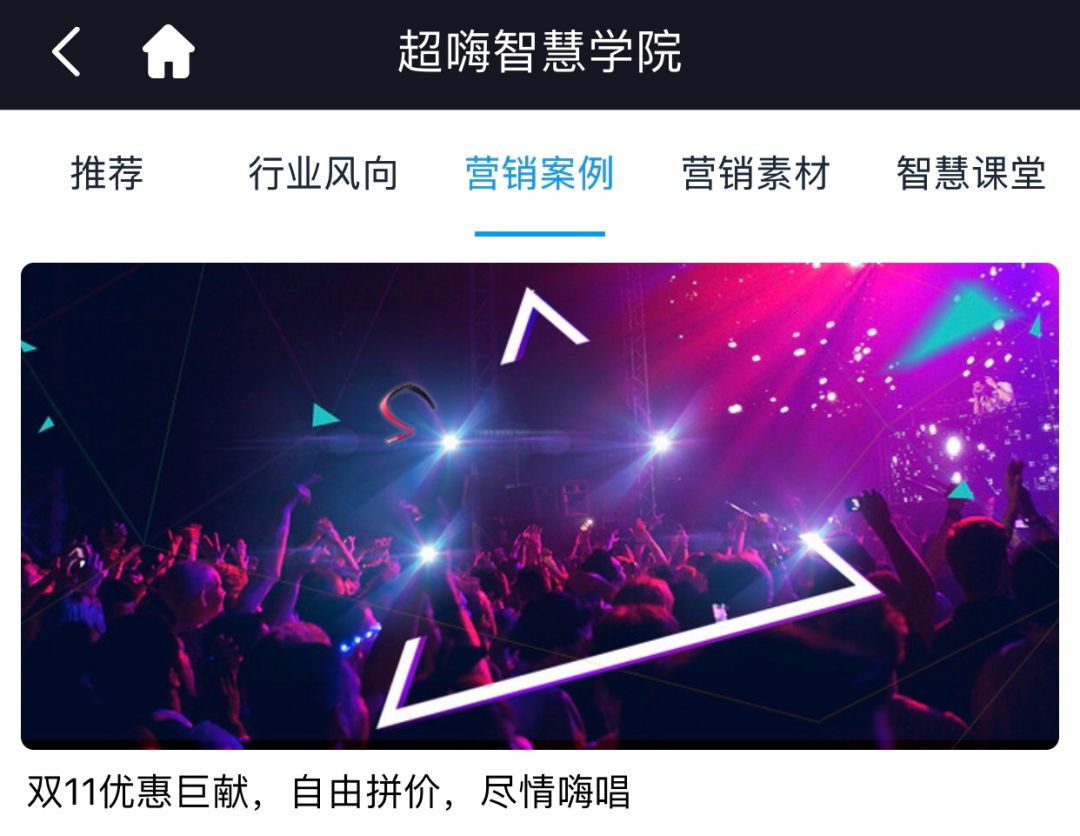Go back using the left arrow icon
Screen dimensions: 1080x836
[66, 52]
